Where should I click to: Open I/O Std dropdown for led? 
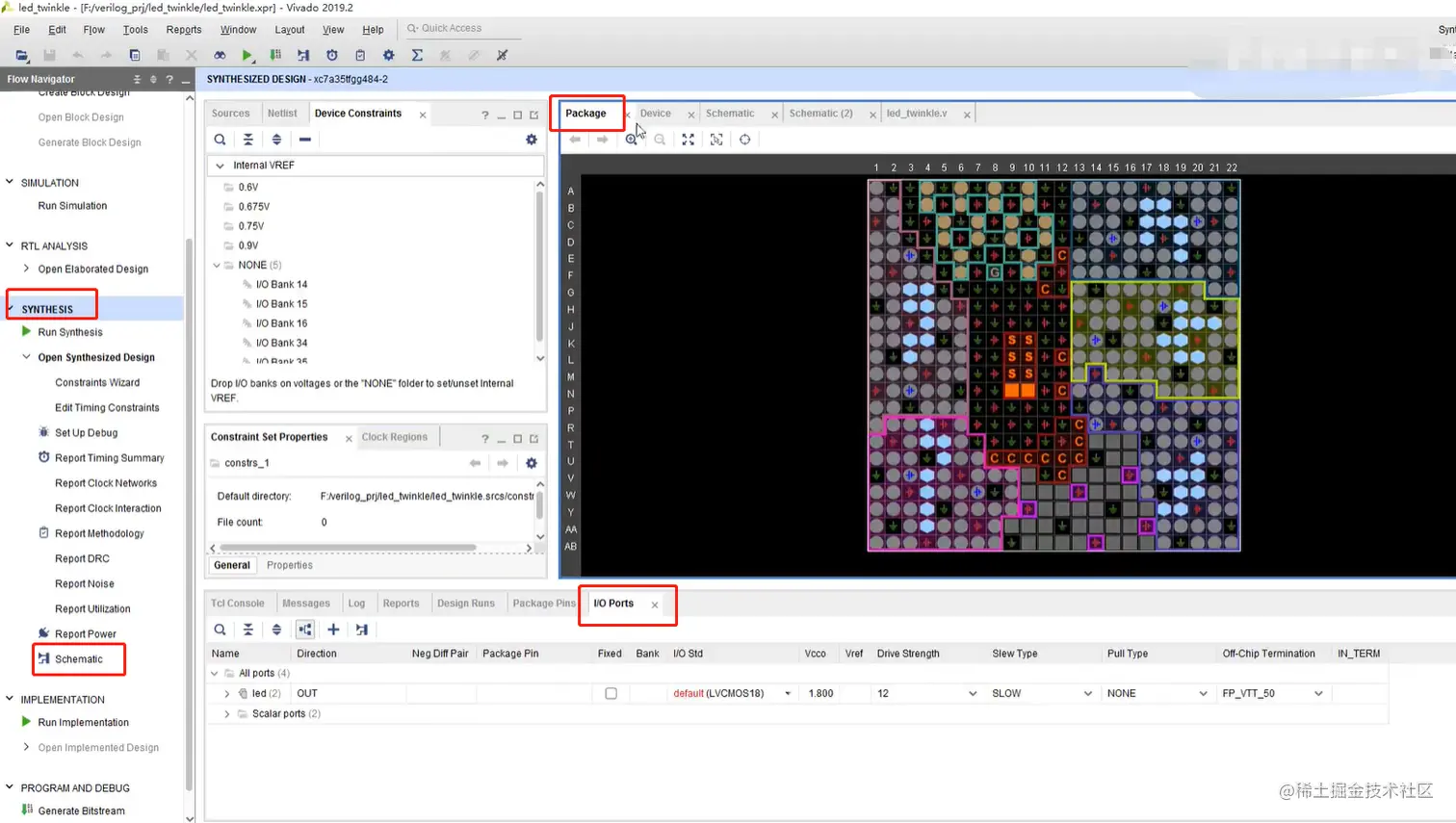coord(788,693)
